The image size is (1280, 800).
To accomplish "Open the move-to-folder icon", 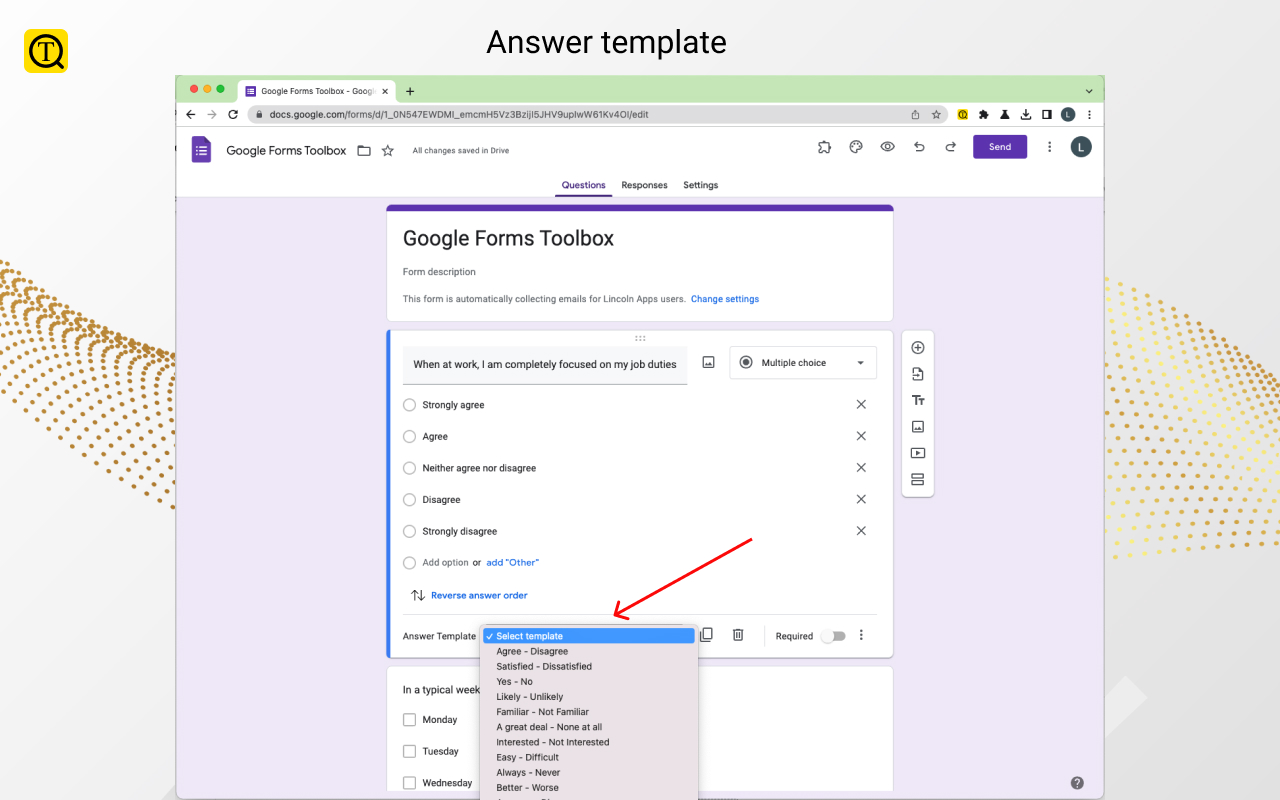I will (x=364, y=151).
